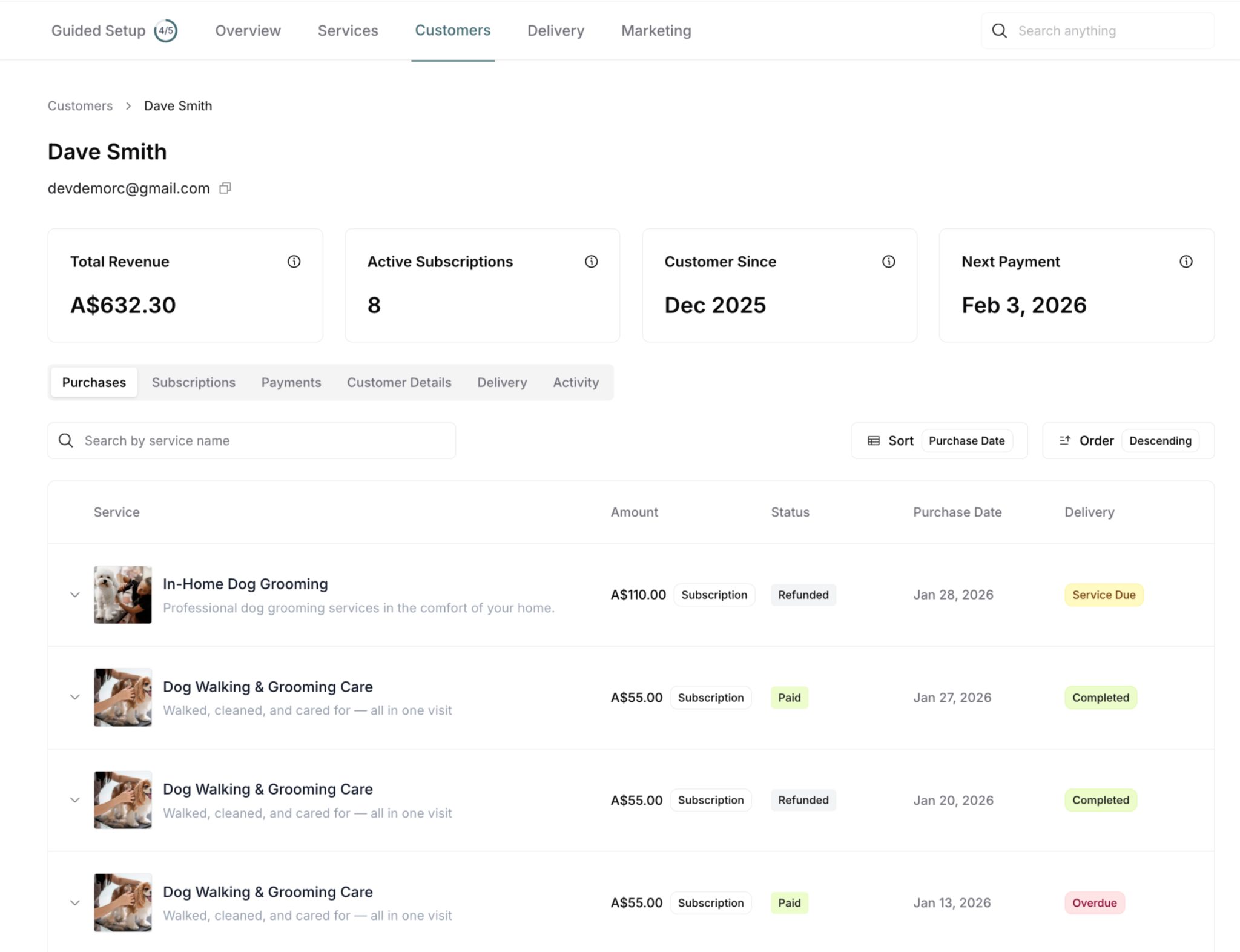
Task: Click the magnifier icon in global search
Action: point(1000,31)
